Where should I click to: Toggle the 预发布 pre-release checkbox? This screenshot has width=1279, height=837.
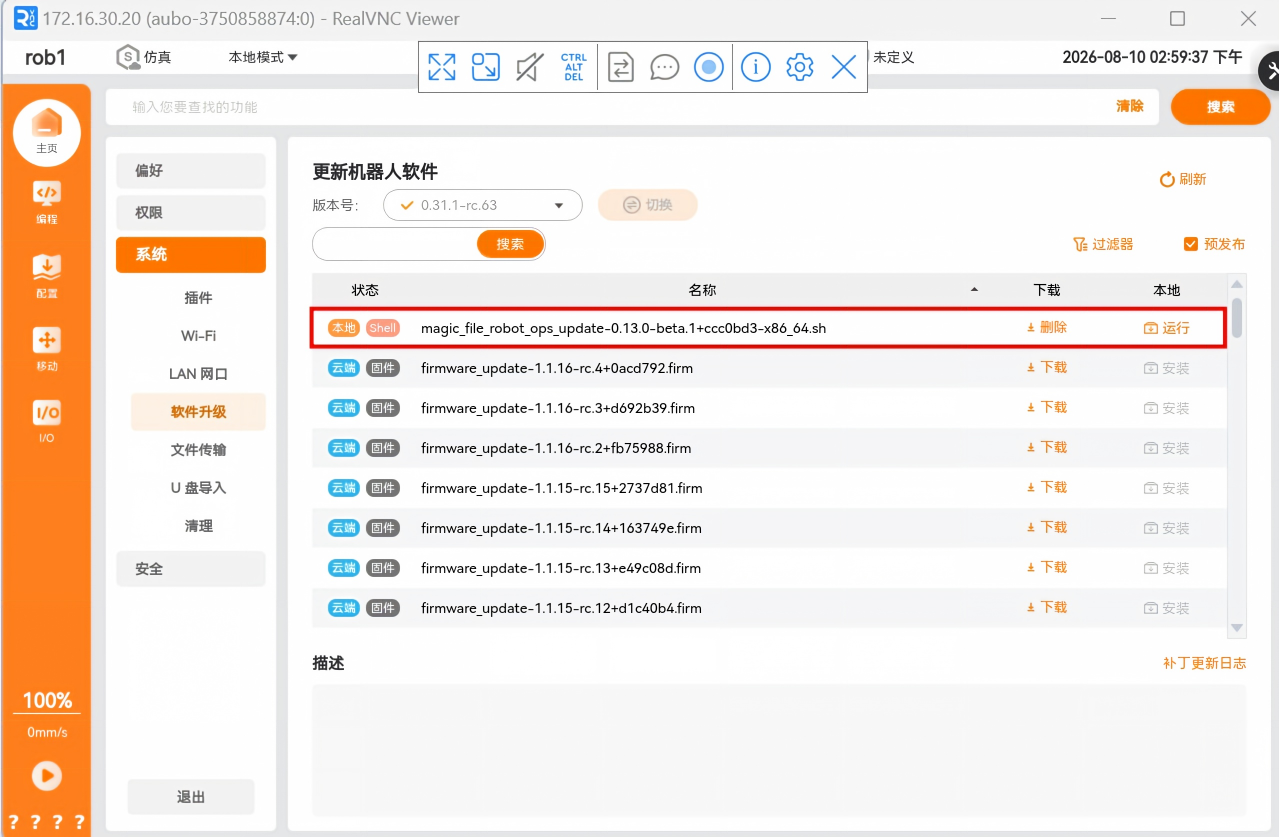(1191, 244)
